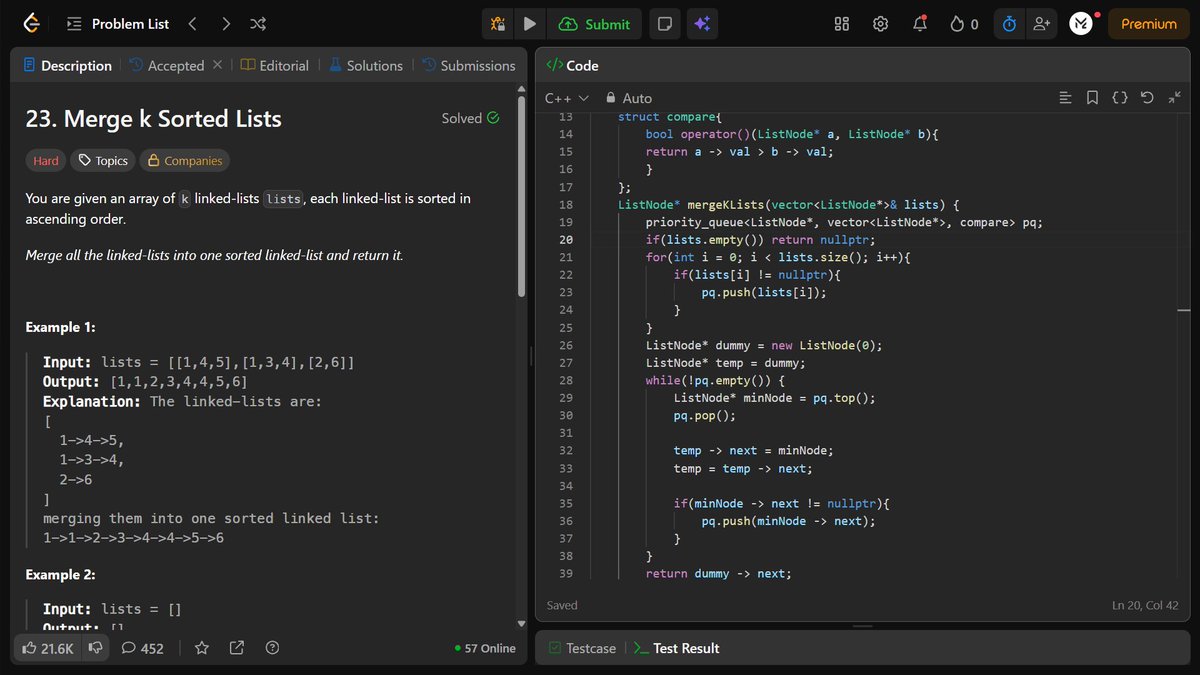
Task: Run the code with the play button
Action: (x=530, y=24)
